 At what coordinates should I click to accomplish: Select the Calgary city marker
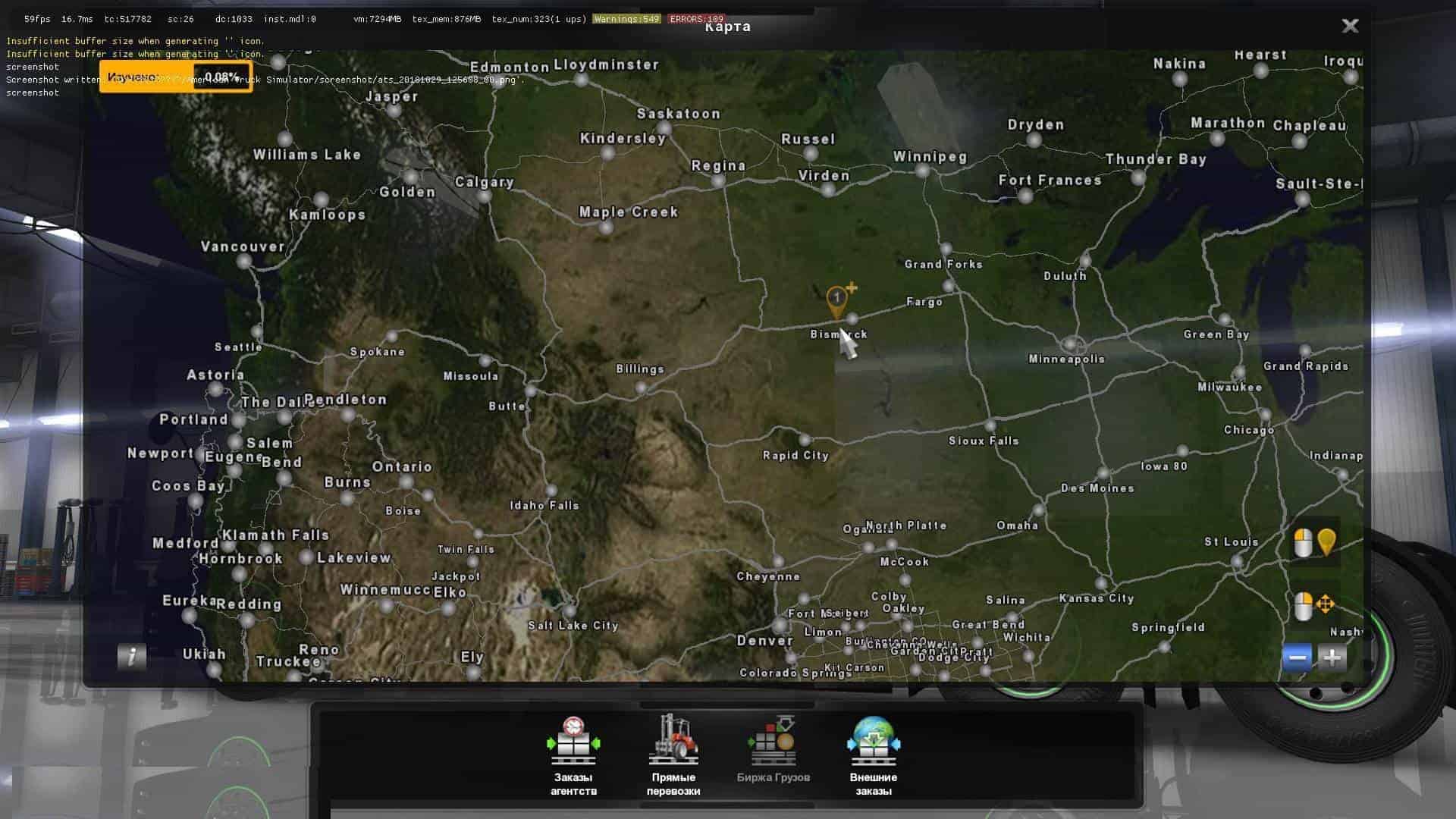(x=484, y=196)
